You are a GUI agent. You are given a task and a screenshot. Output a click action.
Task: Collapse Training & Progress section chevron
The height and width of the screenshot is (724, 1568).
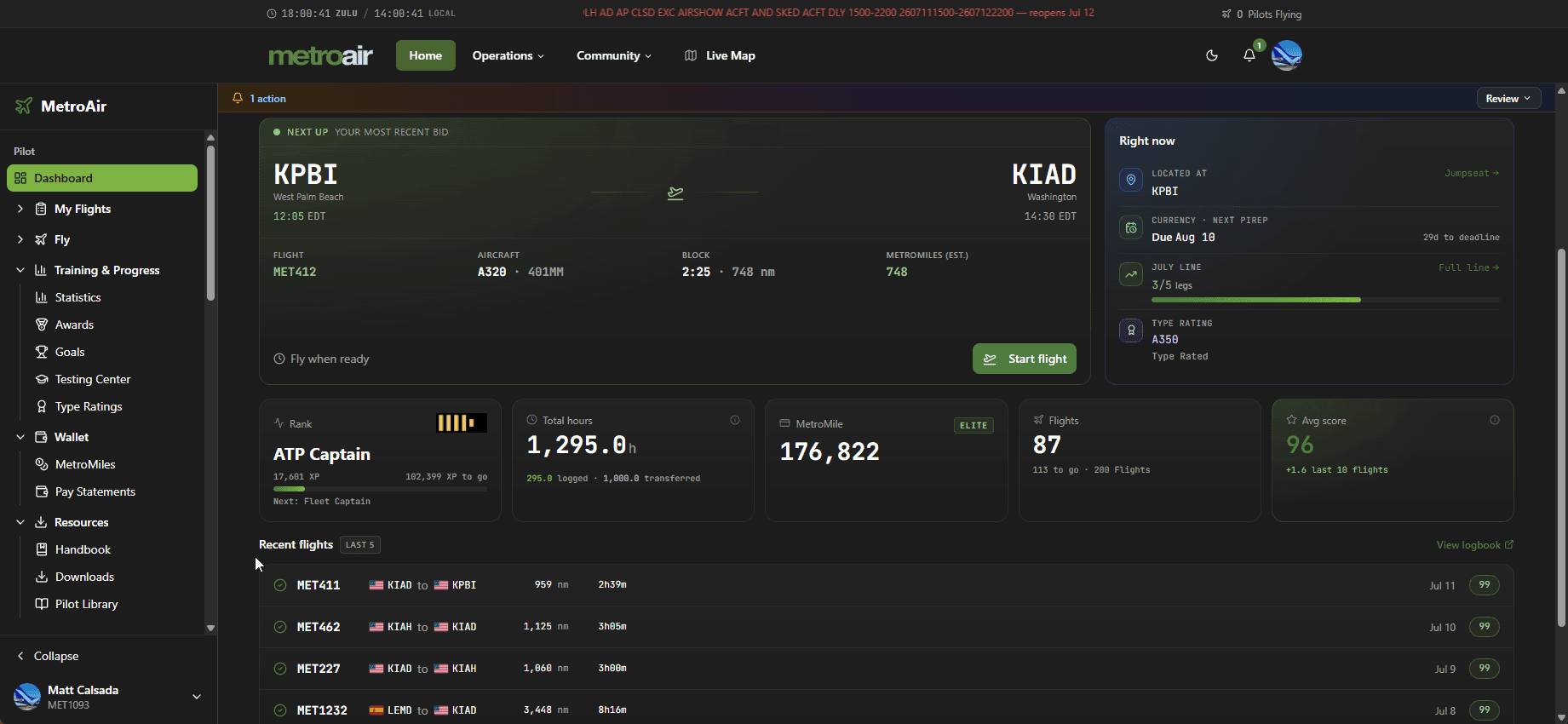(x=20, y=270)
